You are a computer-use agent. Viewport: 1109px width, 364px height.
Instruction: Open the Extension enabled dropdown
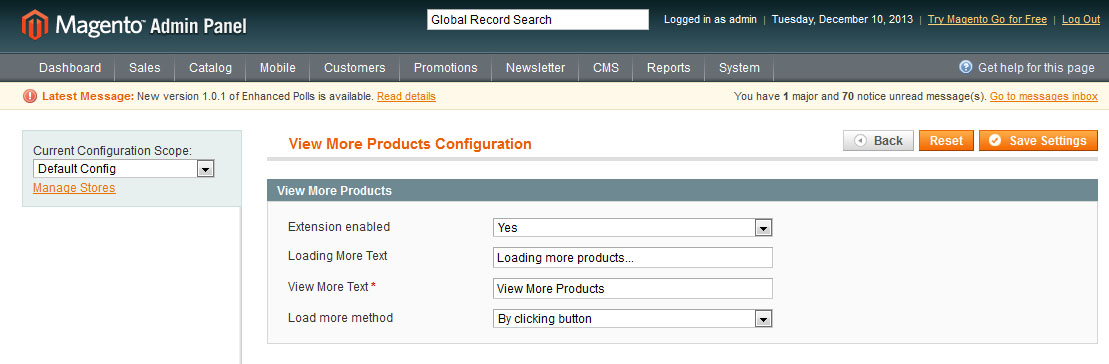[632, 228]
